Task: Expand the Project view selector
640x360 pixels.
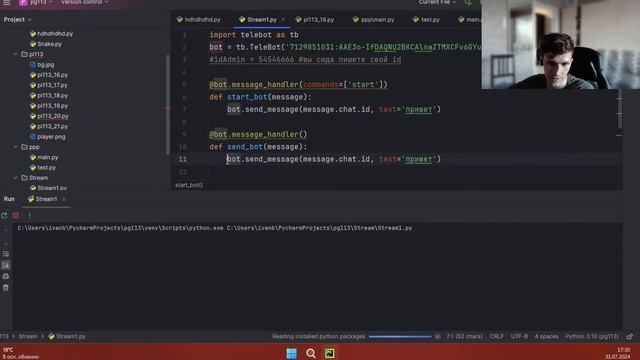Action: [x=18, y=20]
